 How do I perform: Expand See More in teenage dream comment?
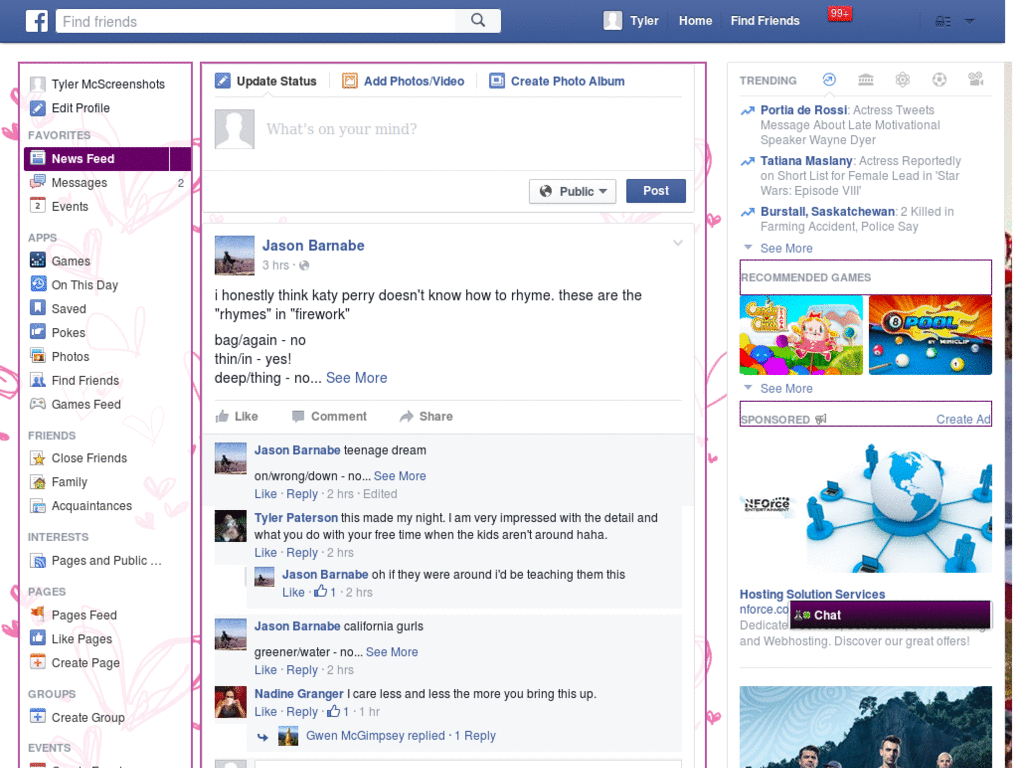(x=400, y=476)
